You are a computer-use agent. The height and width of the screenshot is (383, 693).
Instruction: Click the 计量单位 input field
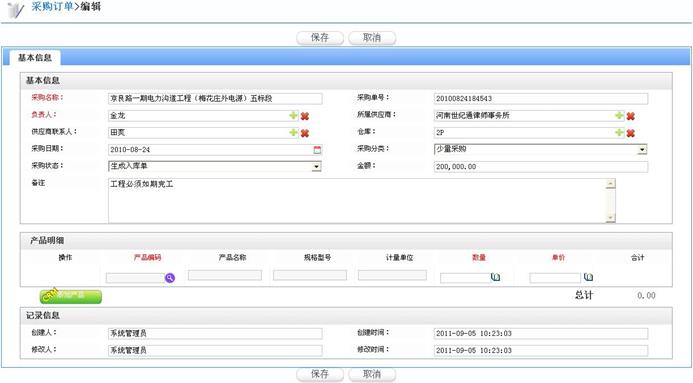[392, 275]
